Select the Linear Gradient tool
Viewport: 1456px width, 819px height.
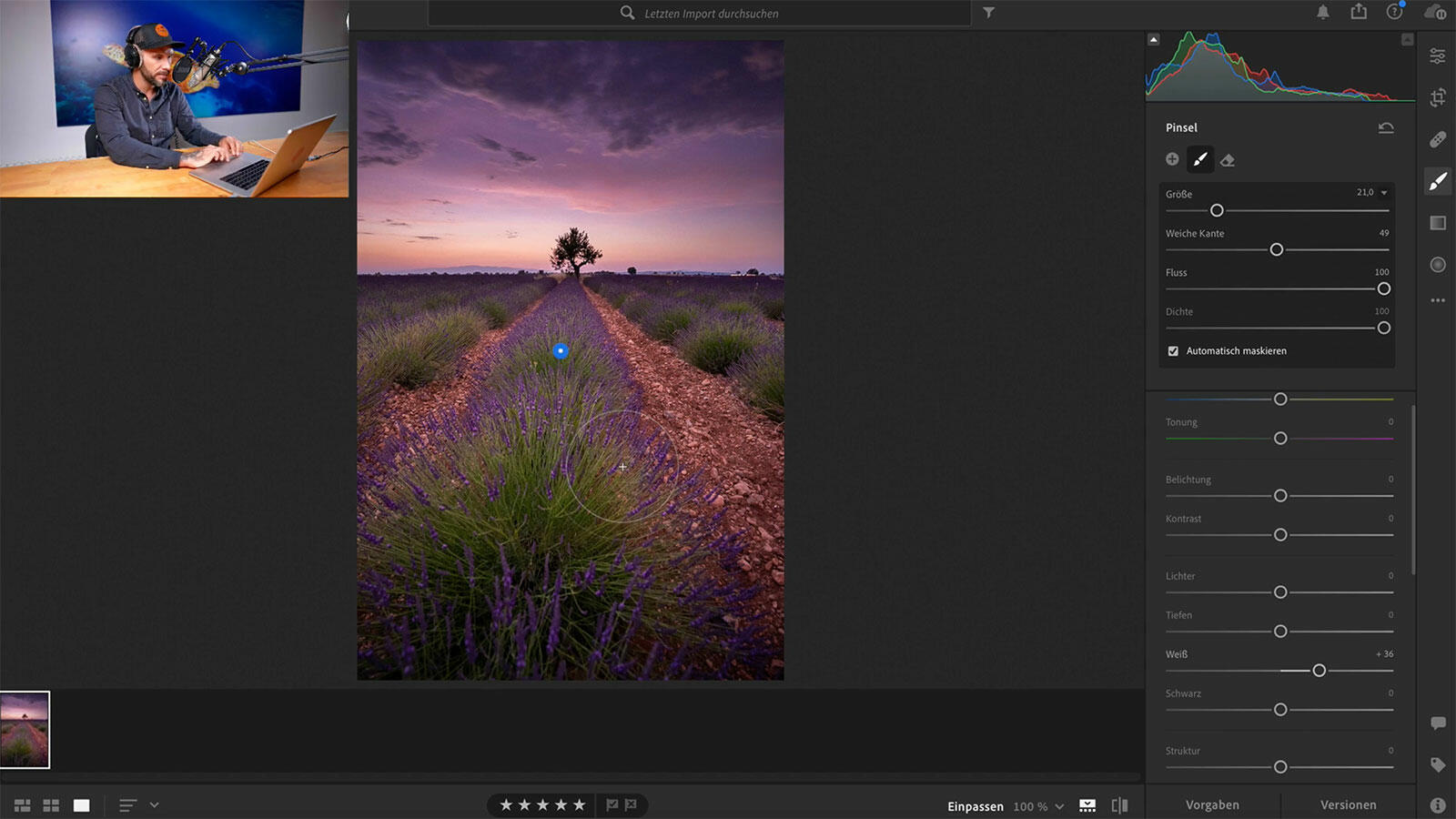point(1438,223)
